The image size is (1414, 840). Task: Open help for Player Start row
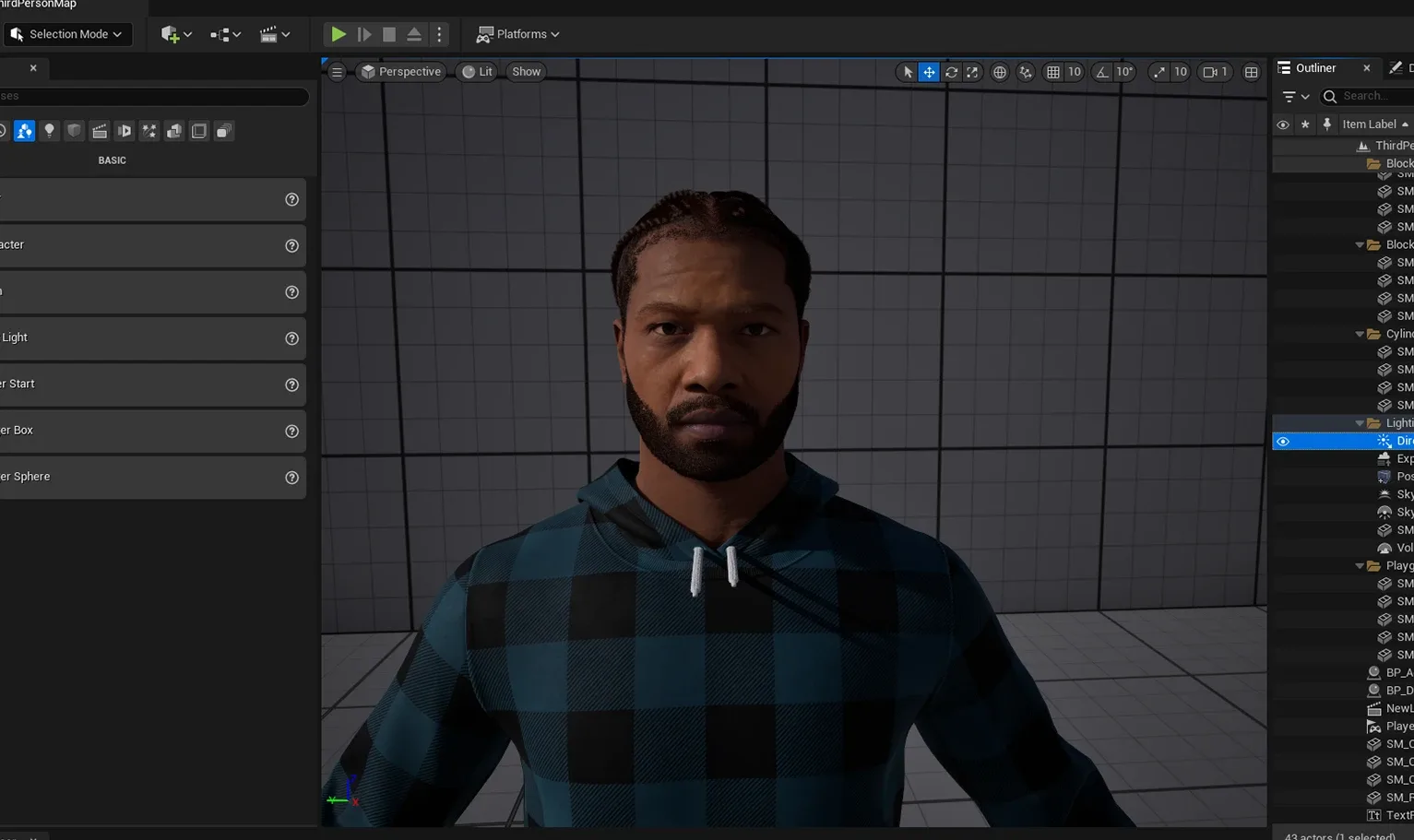tap(291, 385)
